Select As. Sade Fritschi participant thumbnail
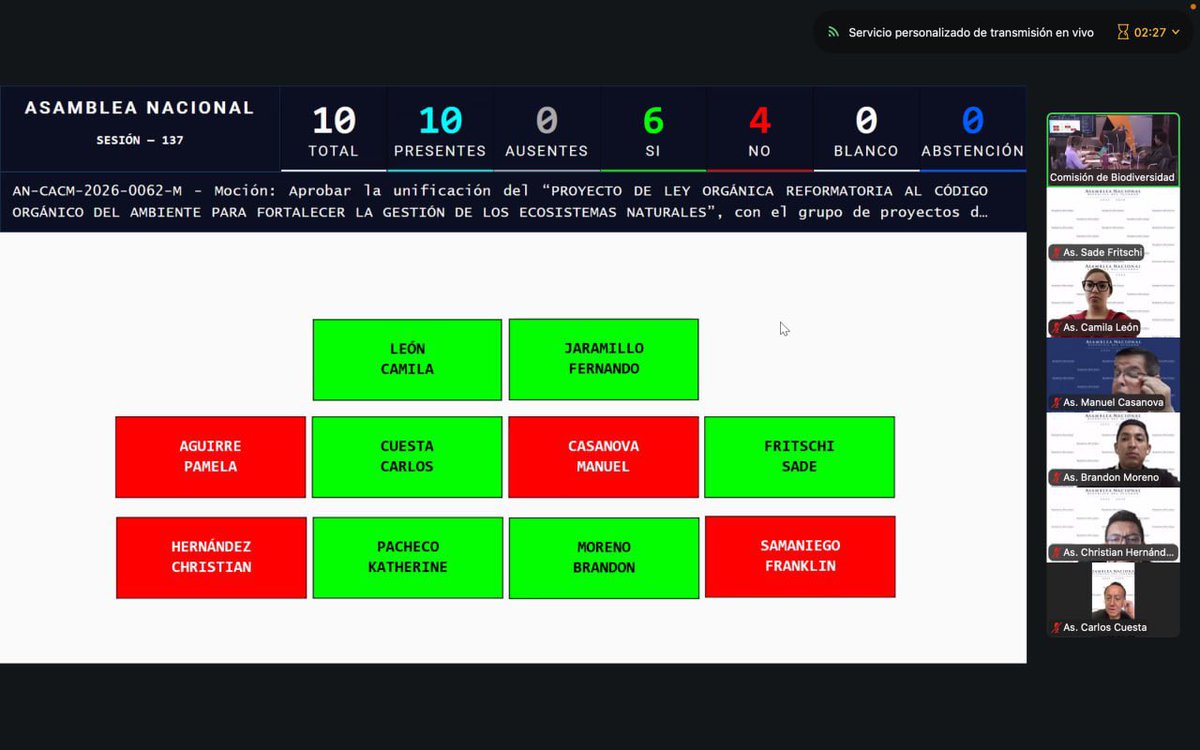1200x750 pixels. click(x=1113, y=224)
